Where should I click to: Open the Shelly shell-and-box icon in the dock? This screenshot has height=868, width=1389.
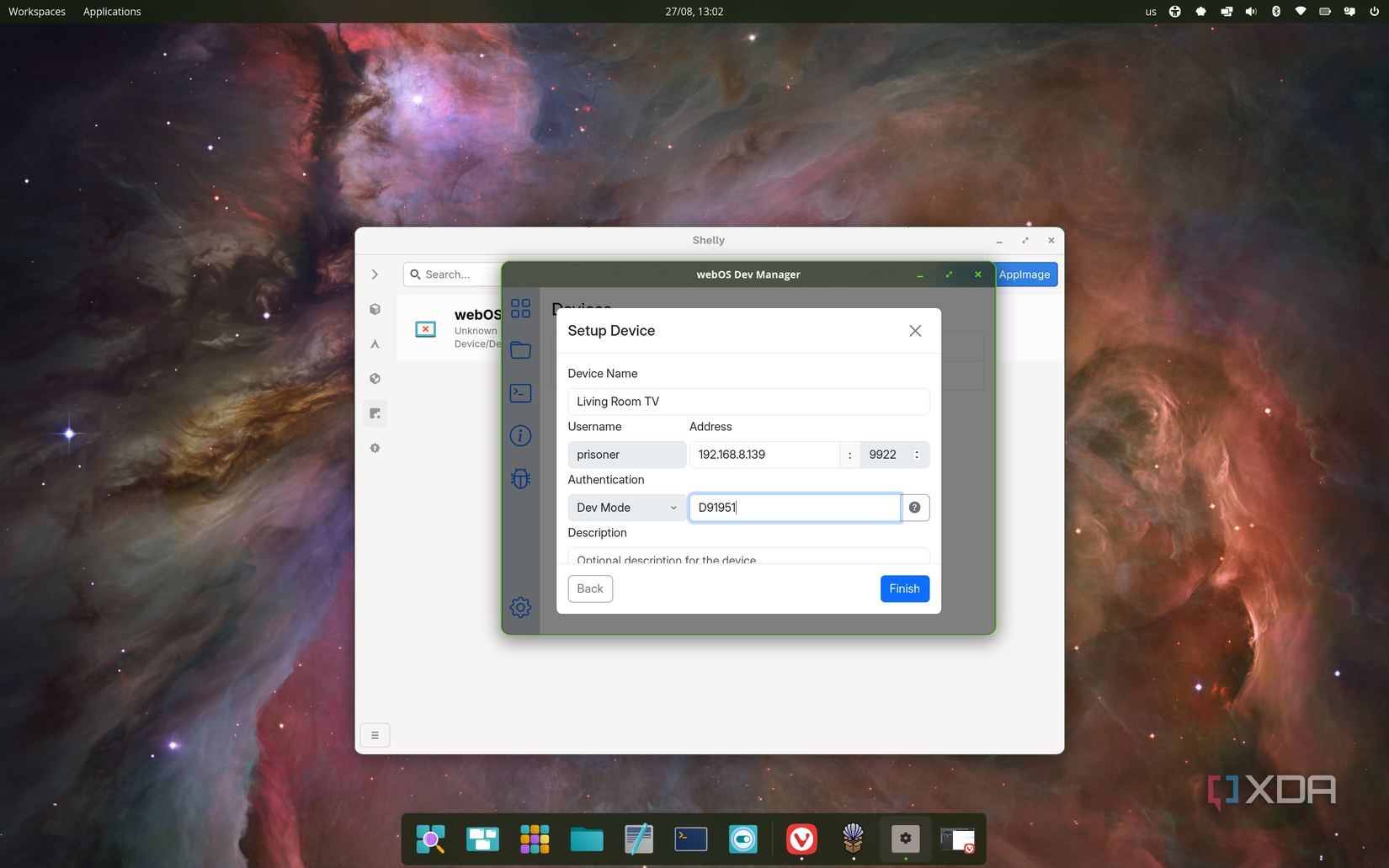(854, 839)
